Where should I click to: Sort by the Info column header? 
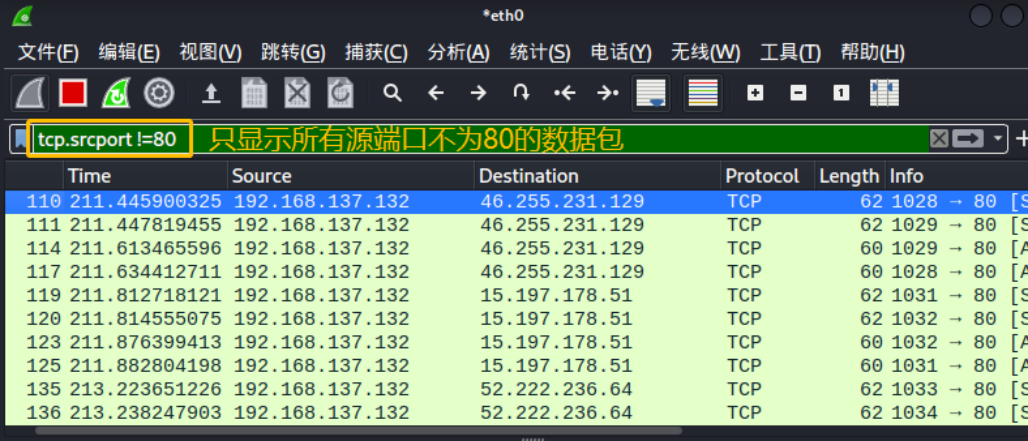[x=957, y=176]
